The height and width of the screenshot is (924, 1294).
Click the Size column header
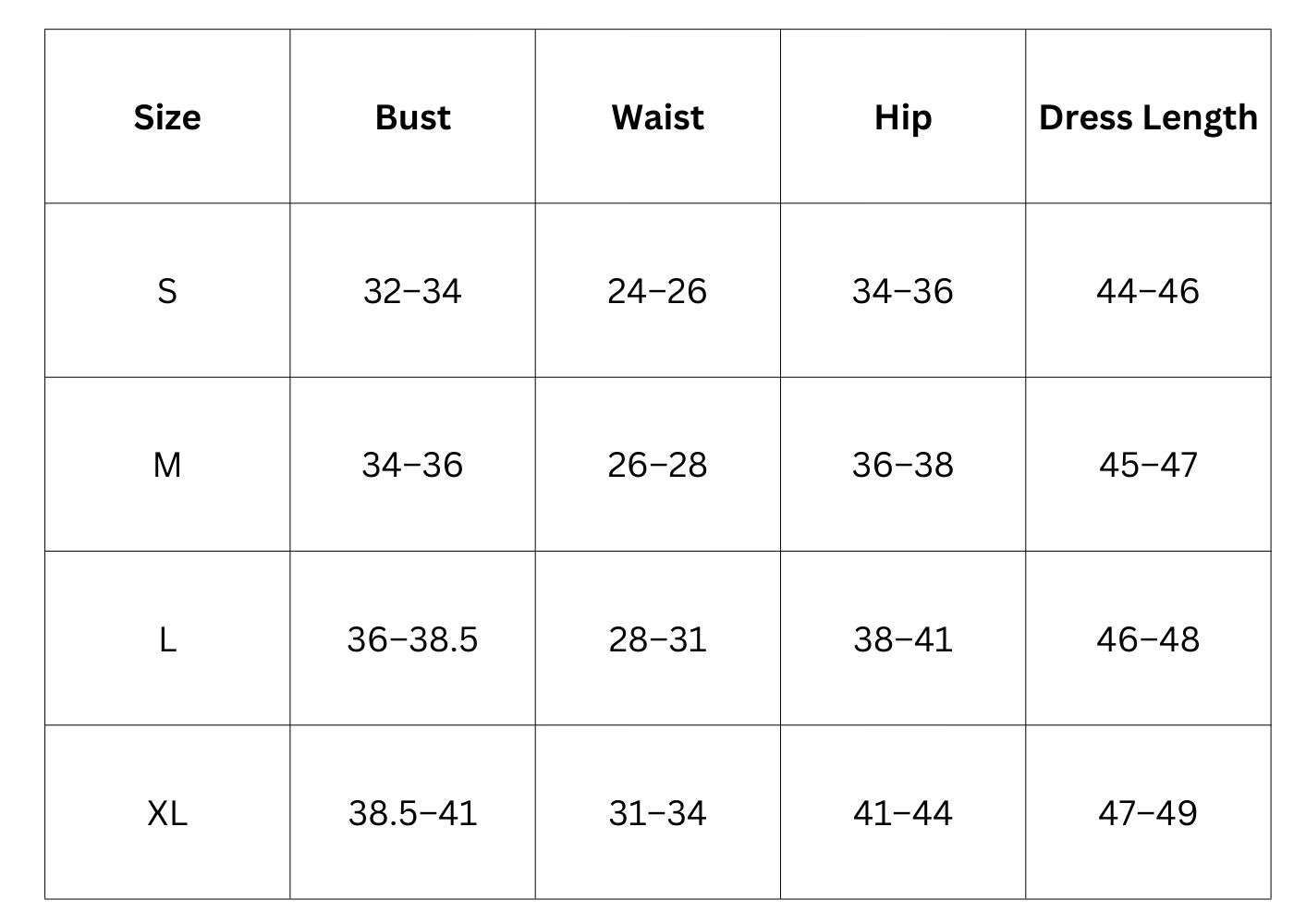tap(167, 117)
